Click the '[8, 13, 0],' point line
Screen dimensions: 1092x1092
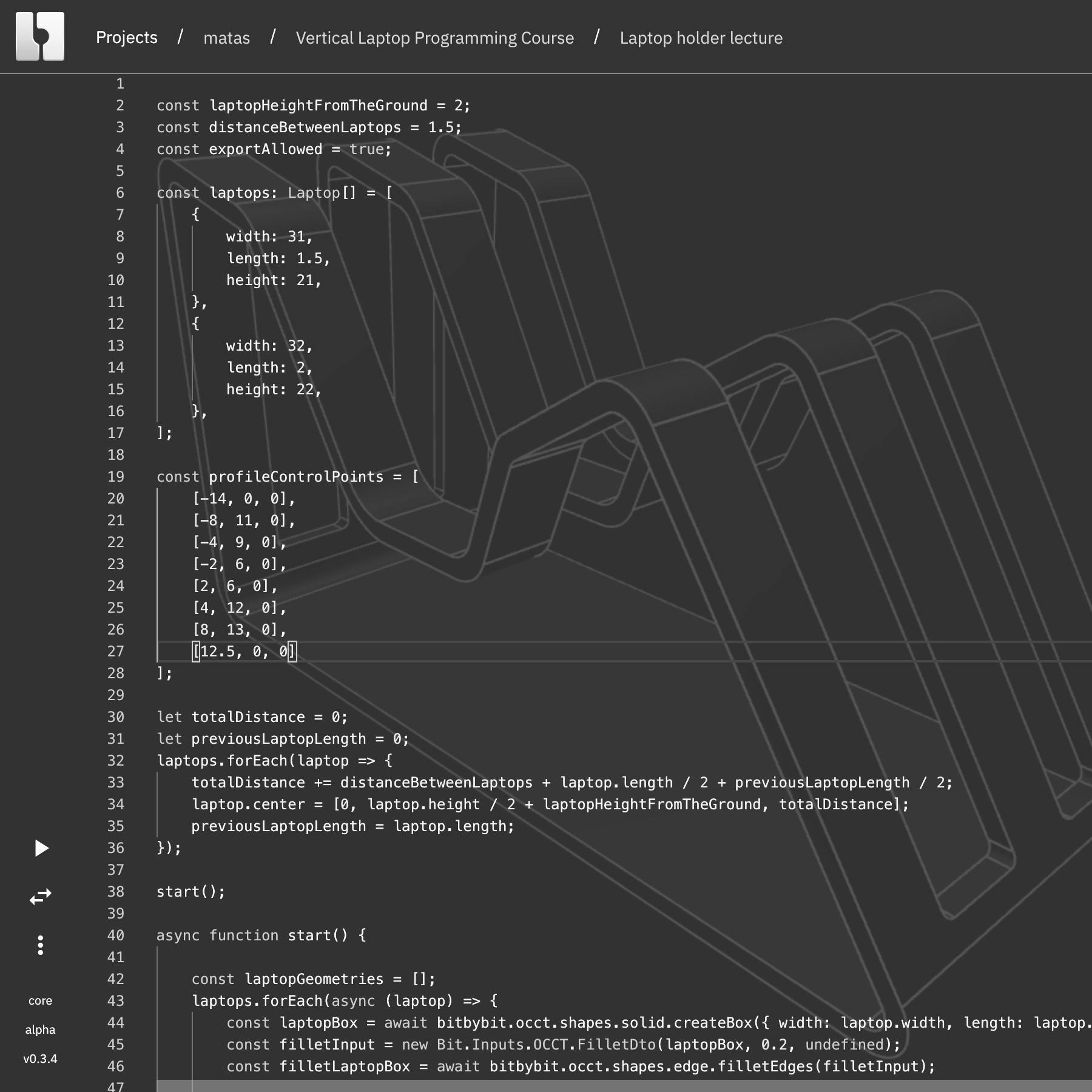click(x=239, y=630)
